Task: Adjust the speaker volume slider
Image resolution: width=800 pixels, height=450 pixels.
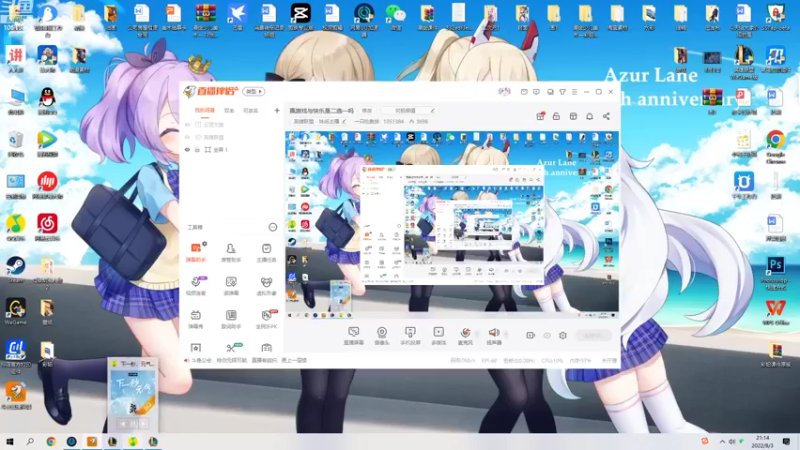Action: point(506,335)
